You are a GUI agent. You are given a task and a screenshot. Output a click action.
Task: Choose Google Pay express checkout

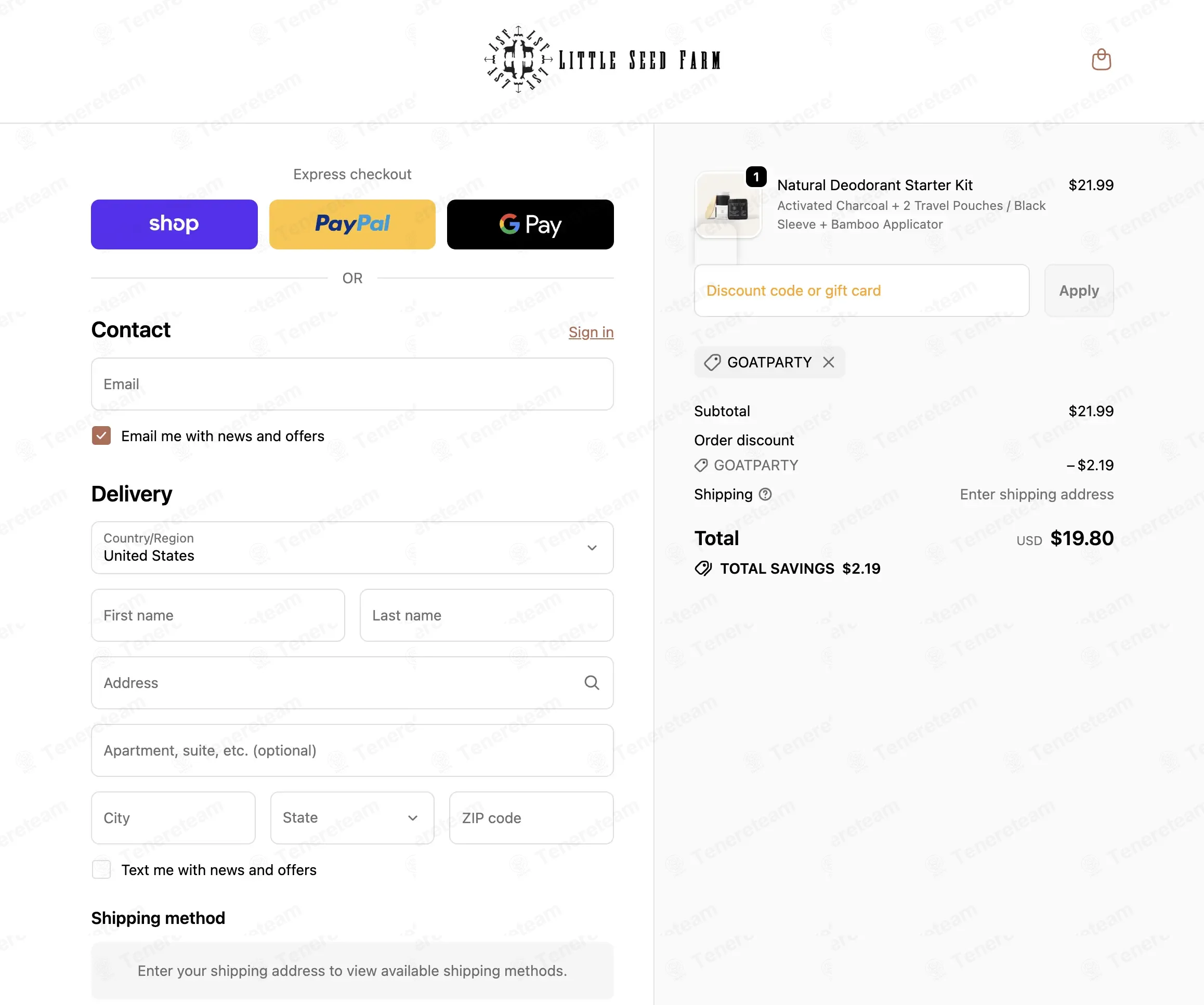tap(530, 224)
